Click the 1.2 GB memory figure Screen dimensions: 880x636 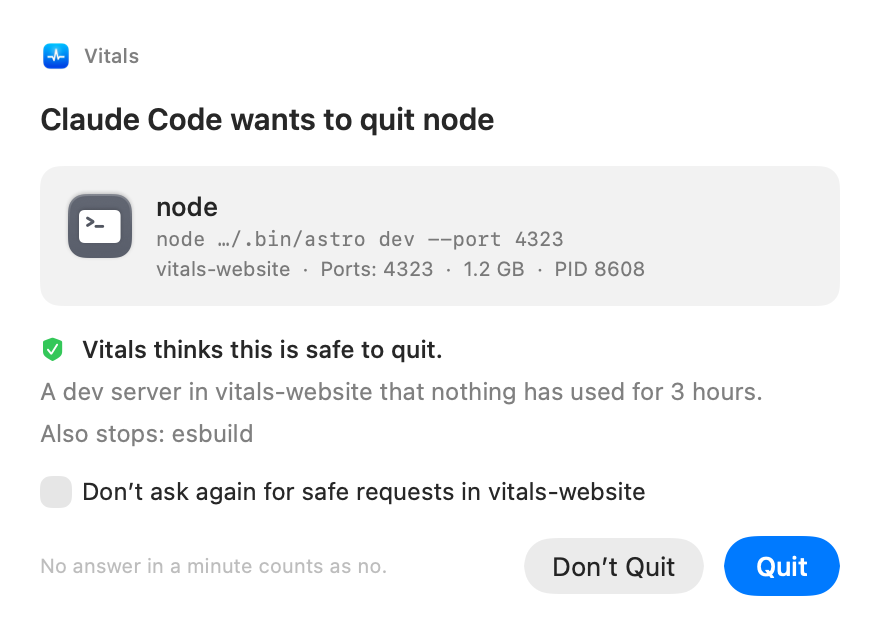click(x=494, y=269)
